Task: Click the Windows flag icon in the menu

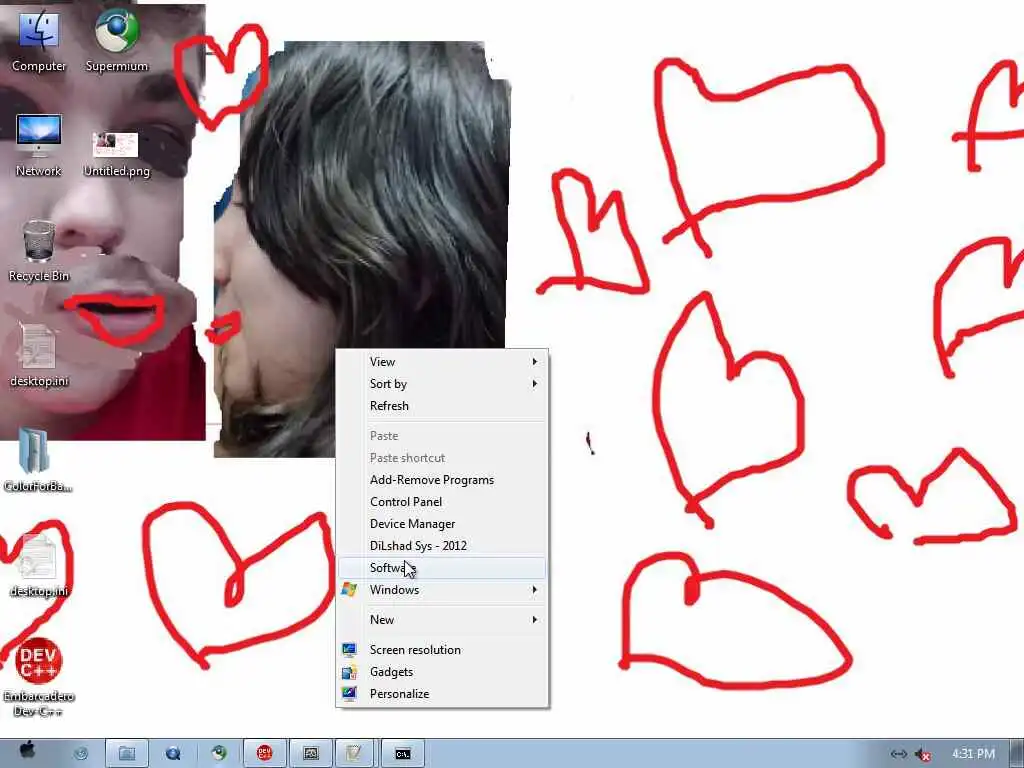Action: pos(349,590)
